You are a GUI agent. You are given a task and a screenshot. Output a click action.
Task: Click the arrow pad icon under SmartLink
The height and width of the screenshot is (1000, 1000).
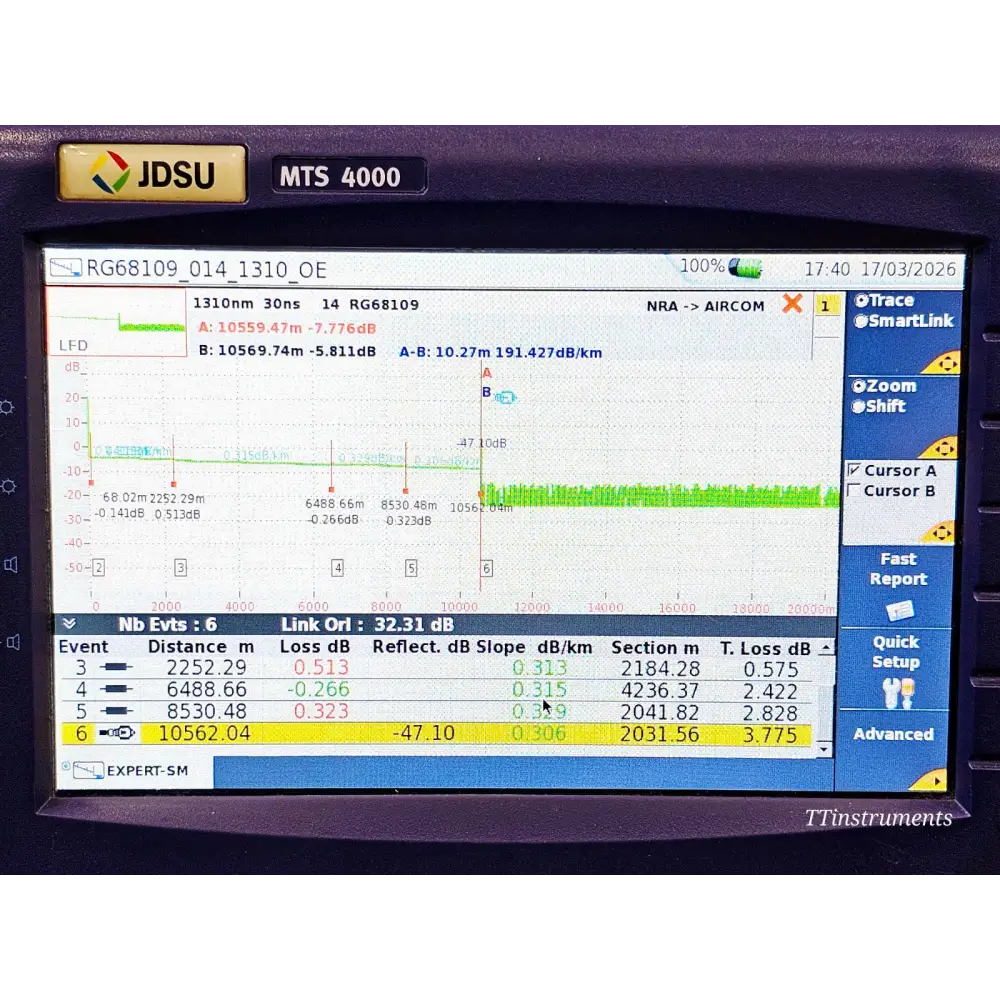click(944, 363)
